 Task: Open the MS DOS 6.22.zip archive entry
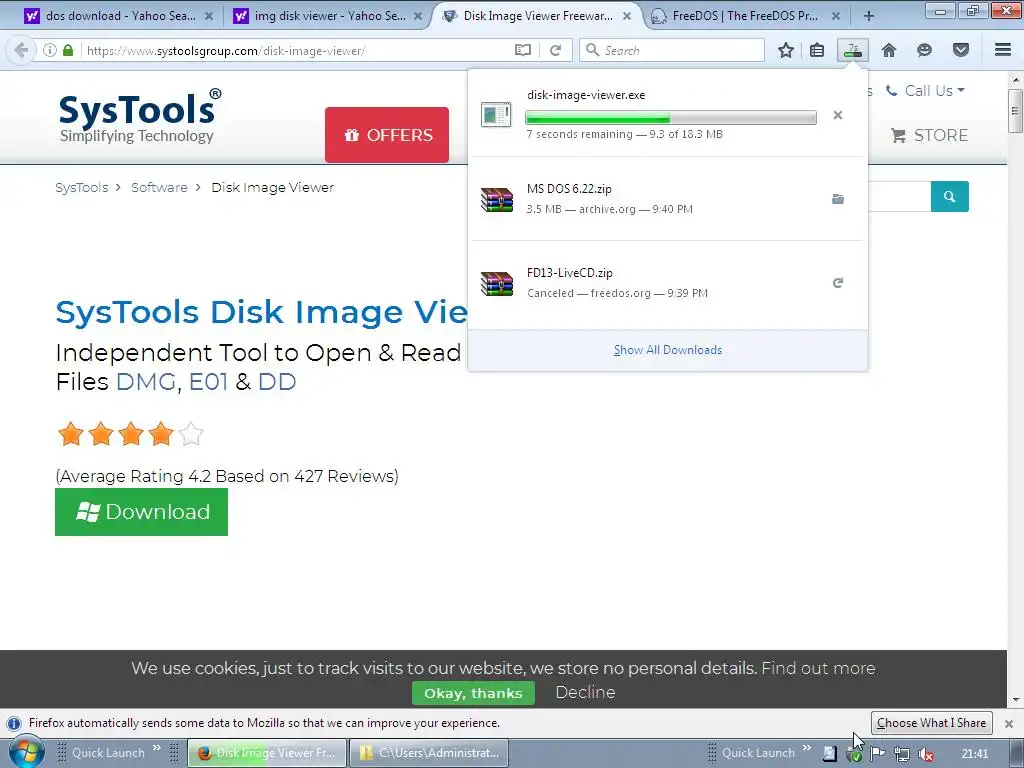666,199
